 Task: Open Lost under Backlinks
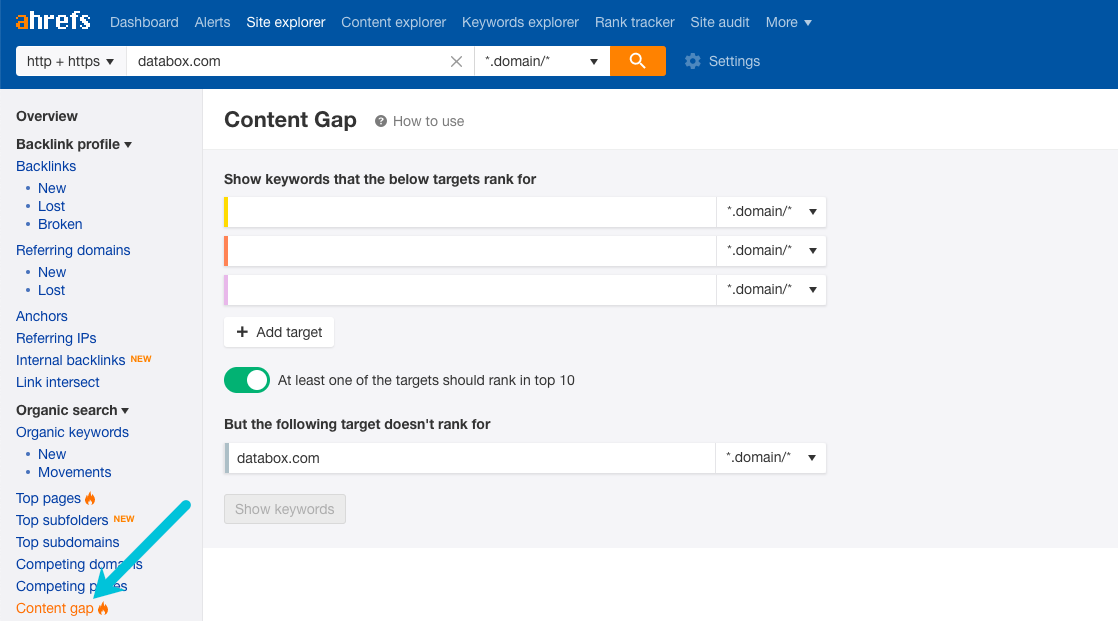coord(51,206)
